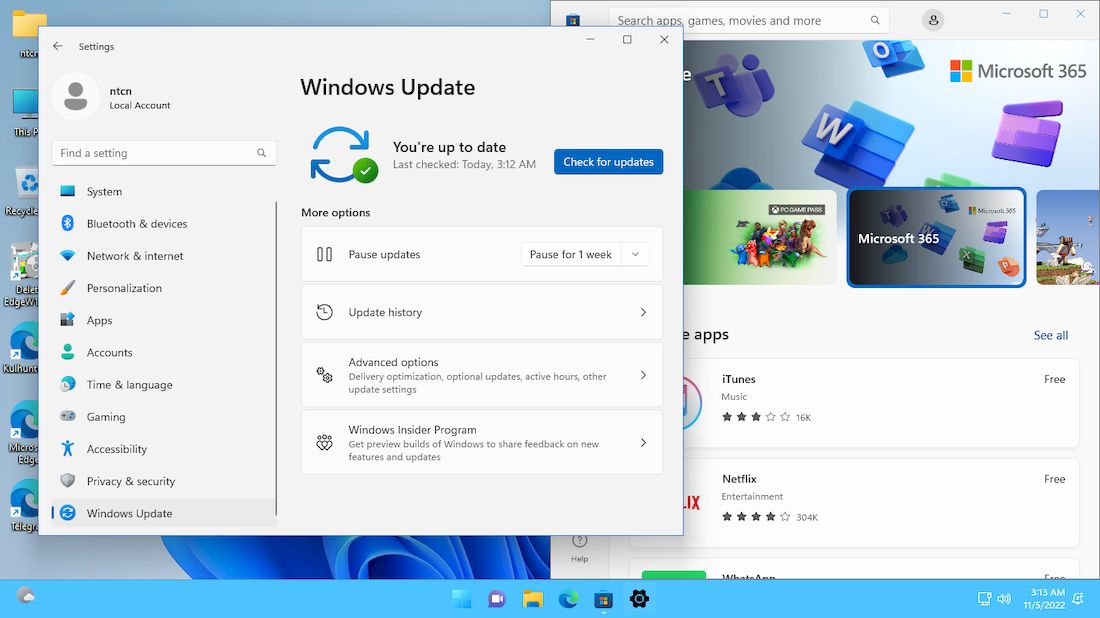Click the Windows Insider Program icon
Screen dimensions: 1100x618
pos(324,443)
